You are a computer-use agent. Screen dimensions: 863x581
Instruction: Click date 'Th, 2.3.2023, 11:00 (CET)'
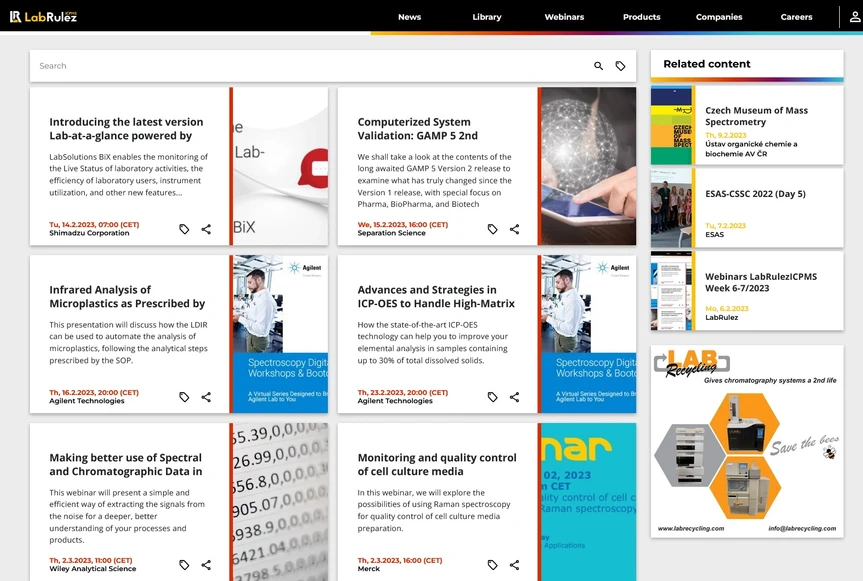click(x=91, y=560)
